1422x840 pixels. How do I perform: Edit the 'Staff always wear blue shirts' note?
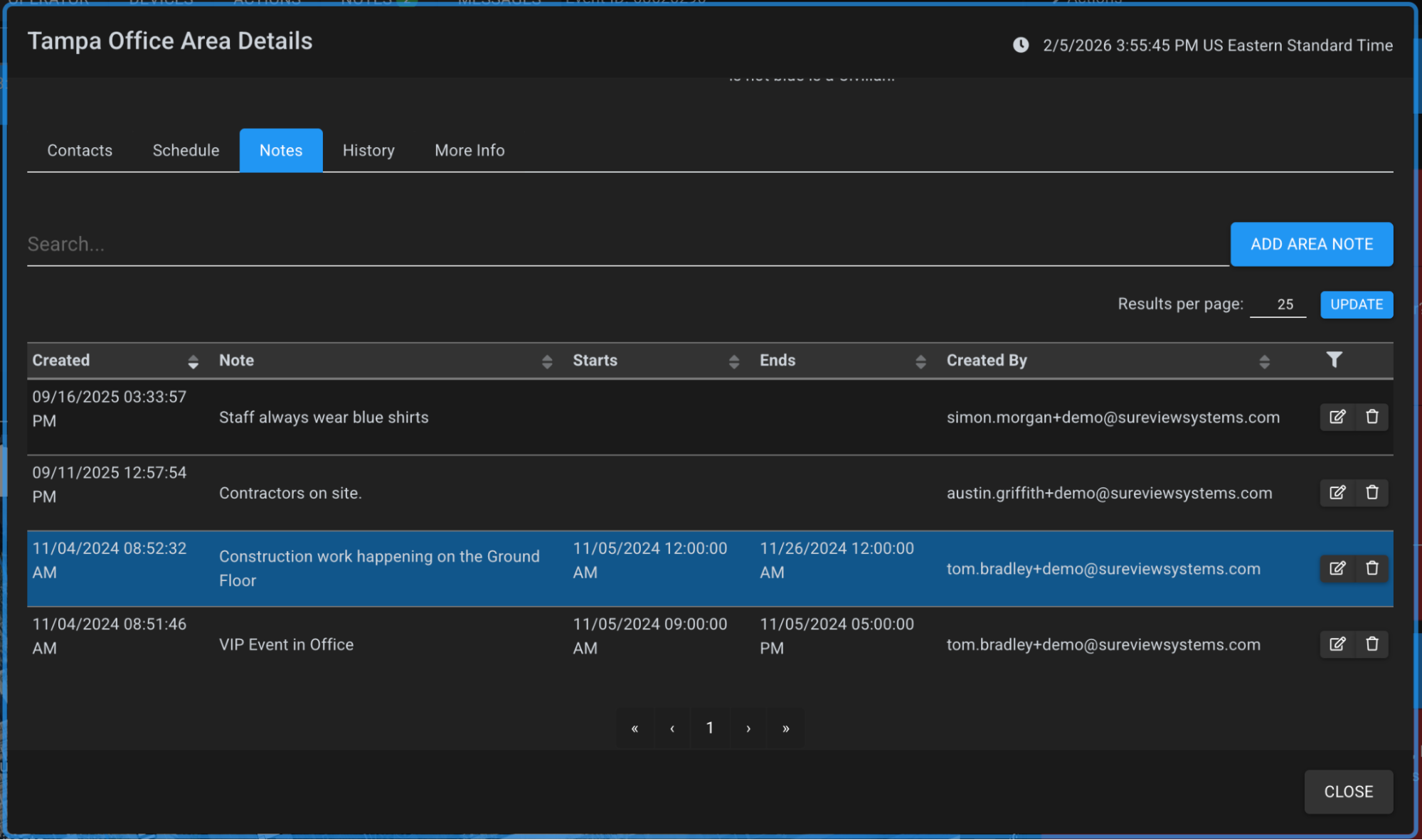[x=1337, y=417]
